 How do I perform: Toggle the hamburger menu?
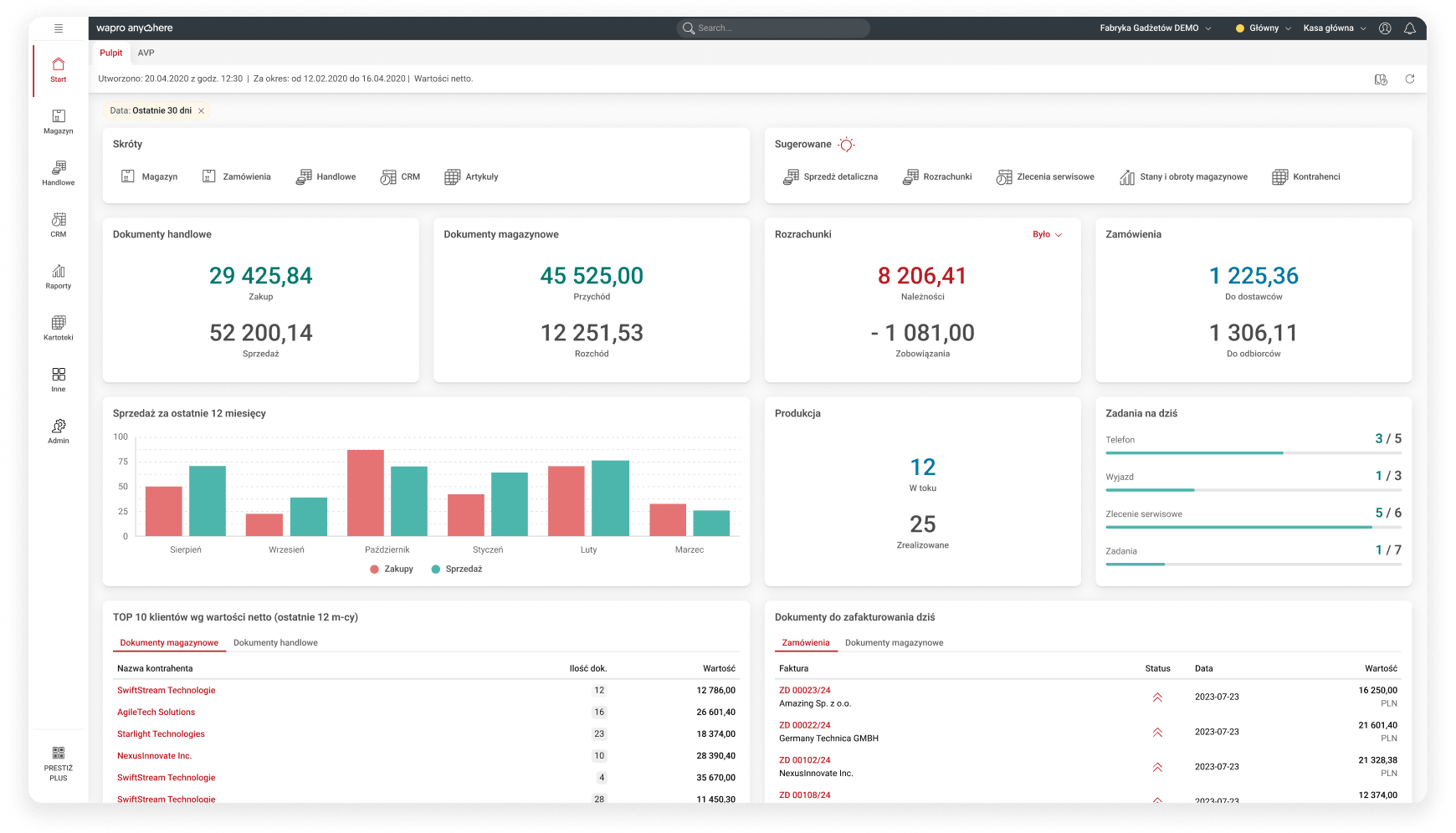pos(58,28)
